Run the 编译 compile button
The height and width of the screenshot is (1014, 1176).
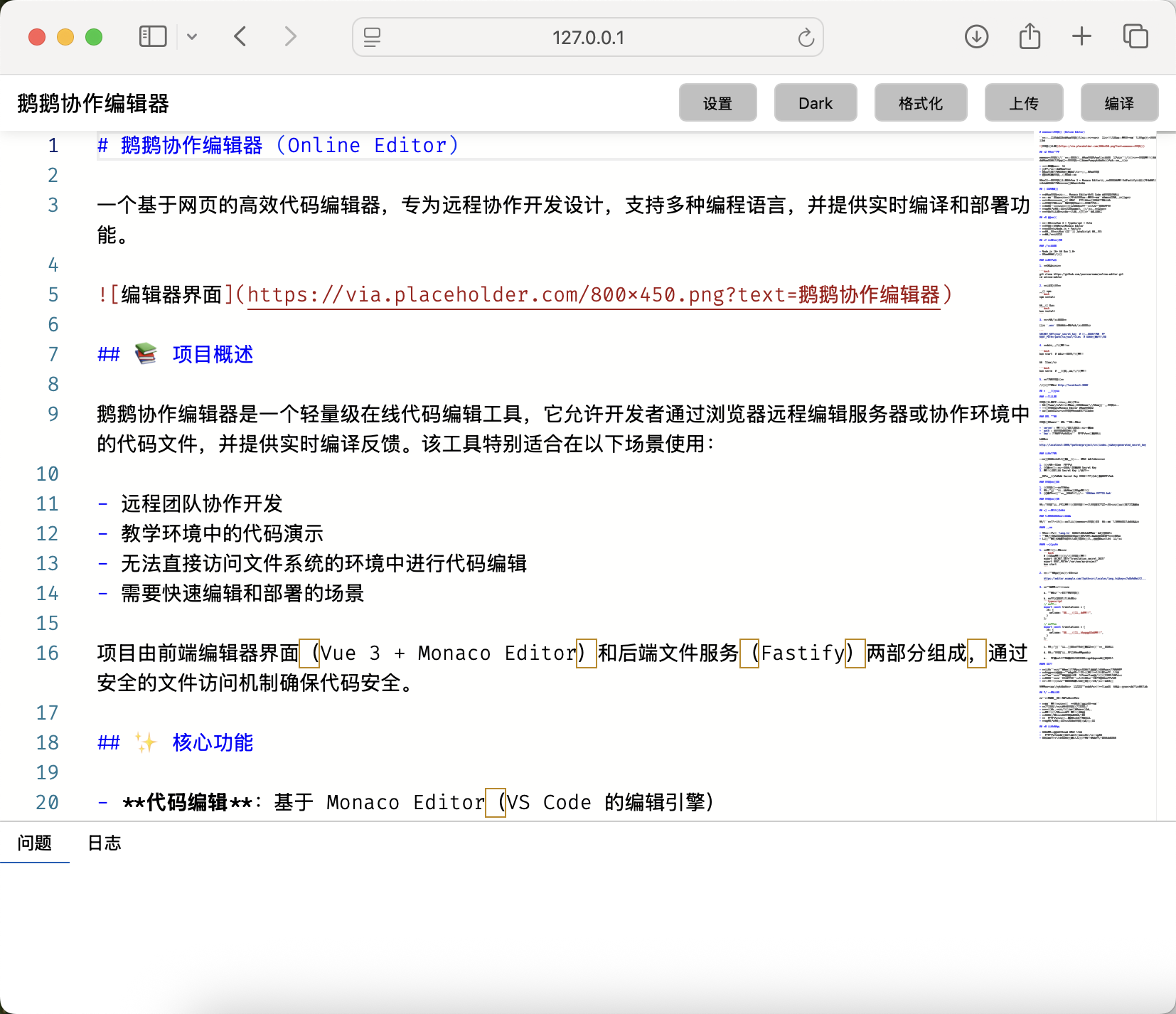coord(1119,103)
